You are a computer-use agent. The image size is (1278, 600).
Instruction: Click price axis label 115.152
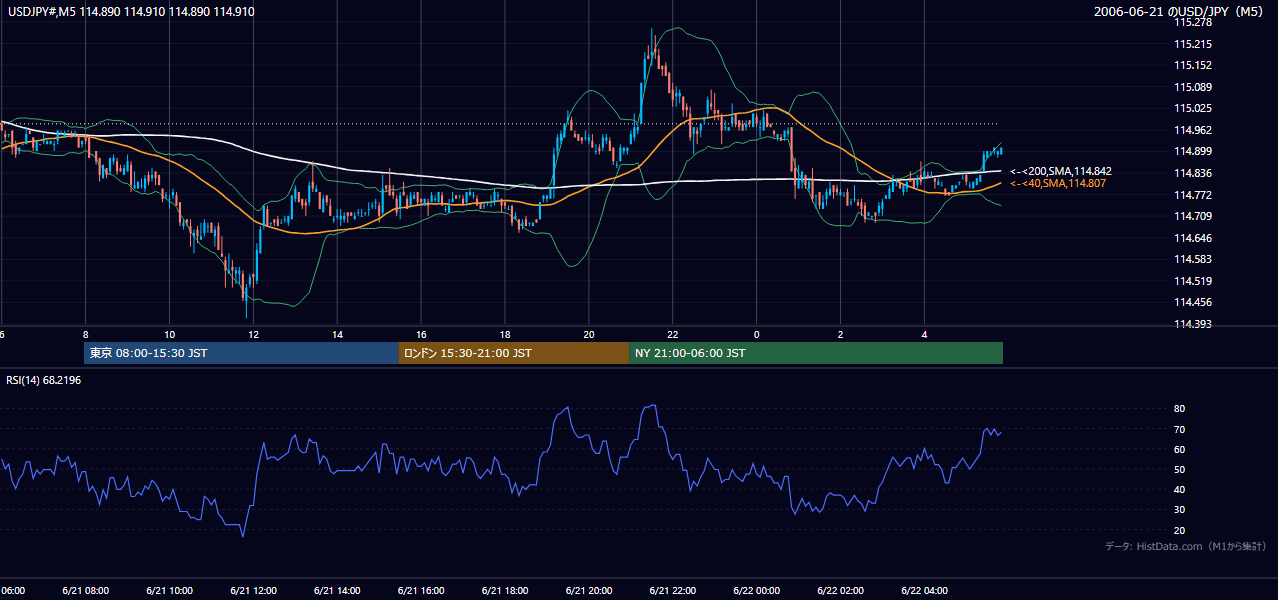coord(1193,65)
